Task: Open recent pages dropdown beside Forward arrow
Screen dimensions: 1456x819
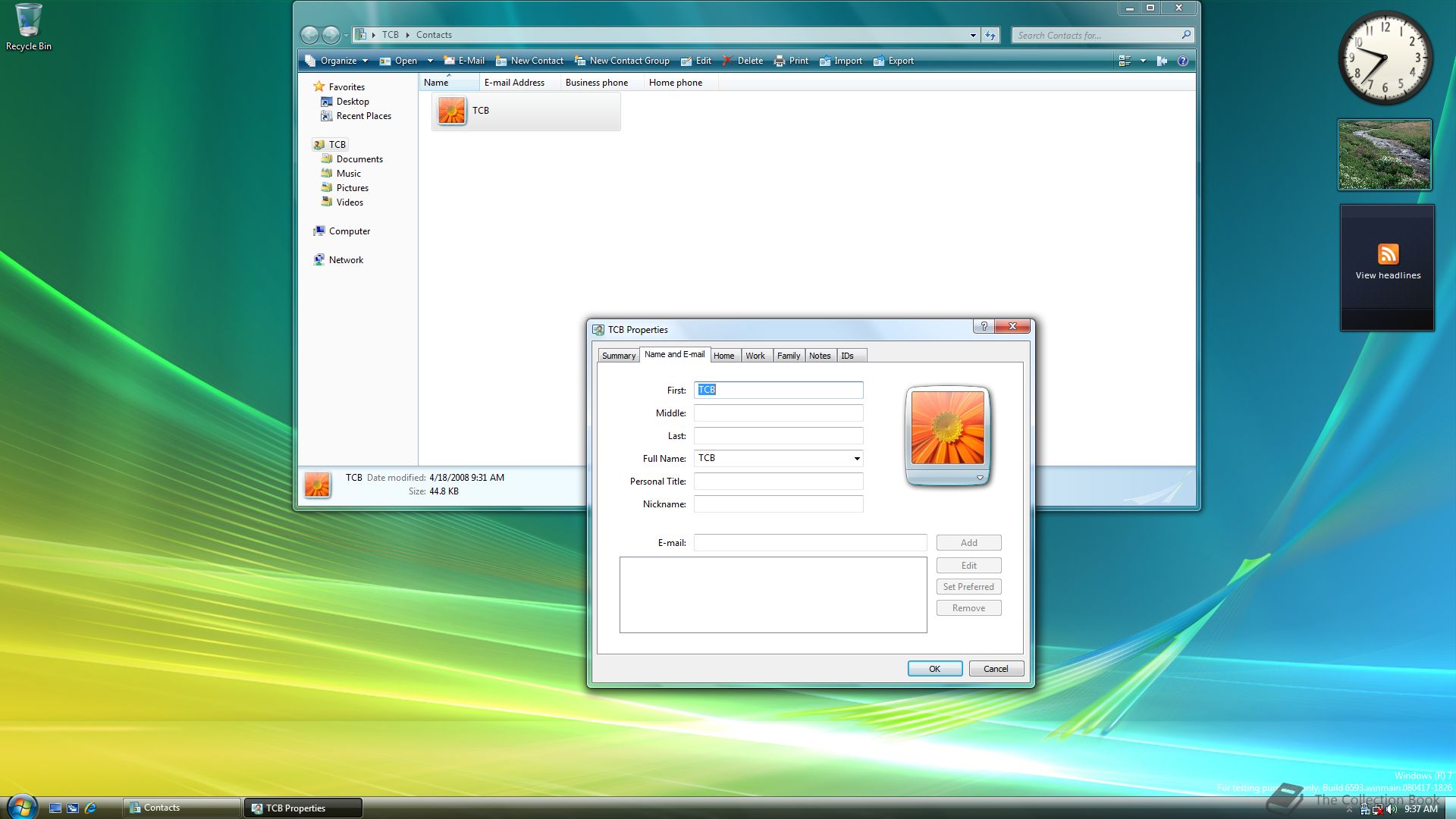Action: pos(346,35)
